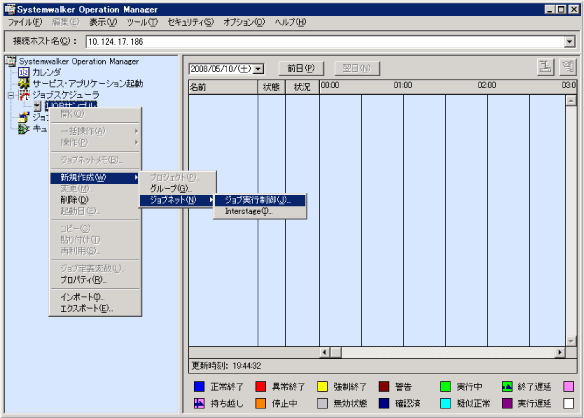Screen dimensions: 584x418
Task: Click the blue 正常終了 legend swatch
Action: [199, 387]
